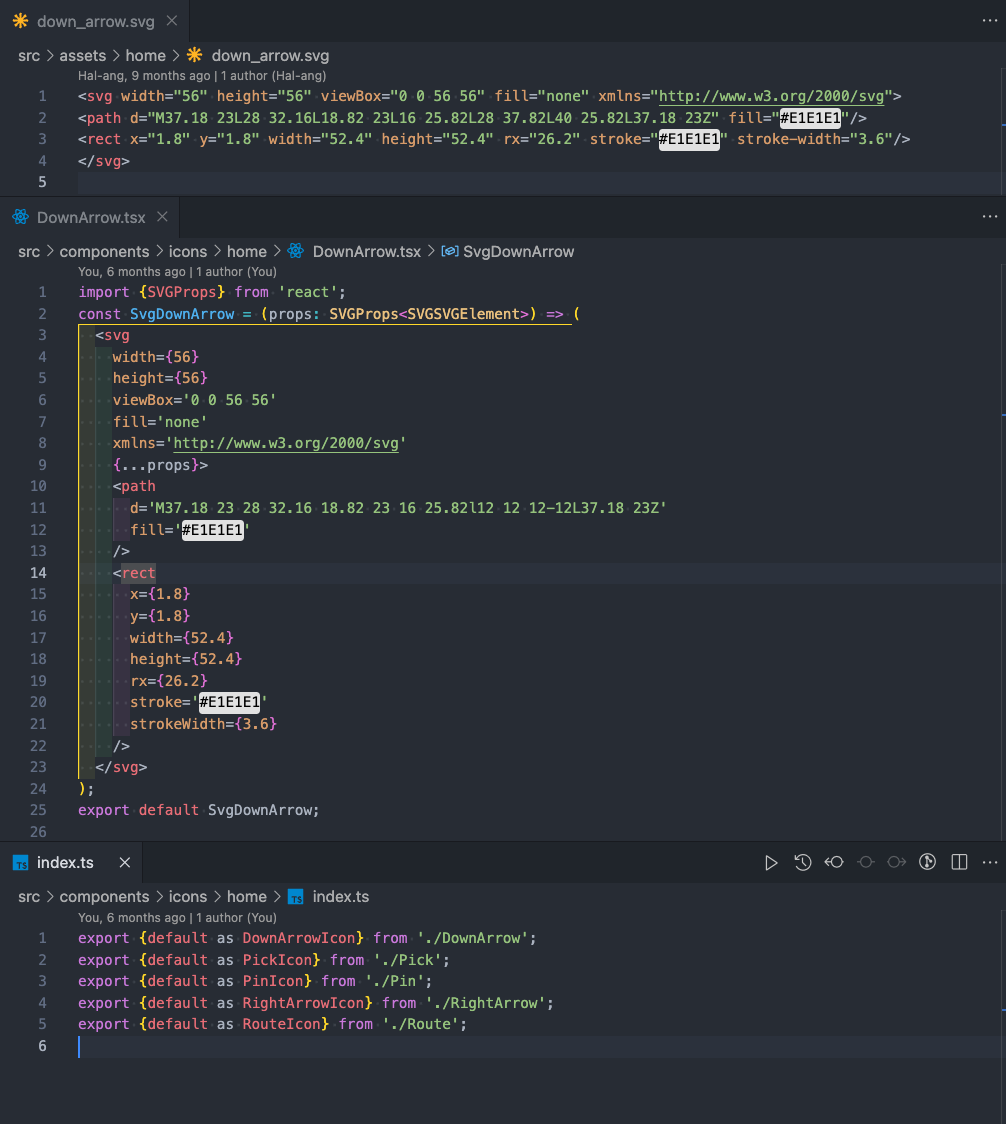1006x1124 pixels.
Task: Open the w3.org link in down_arrow.svg
Action: click(772, 96)
